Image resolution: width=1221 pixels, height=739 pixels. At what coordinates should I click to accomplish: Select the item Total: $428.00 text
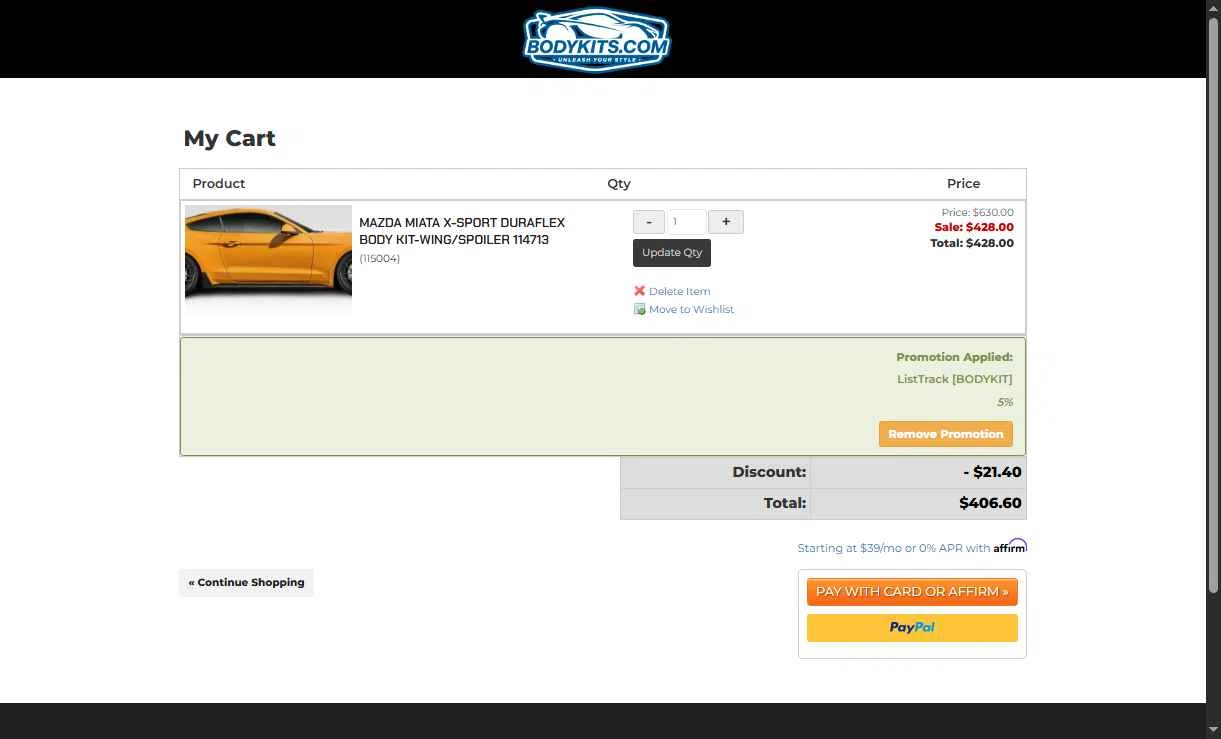pyautogui.click(x=972, y=243)
